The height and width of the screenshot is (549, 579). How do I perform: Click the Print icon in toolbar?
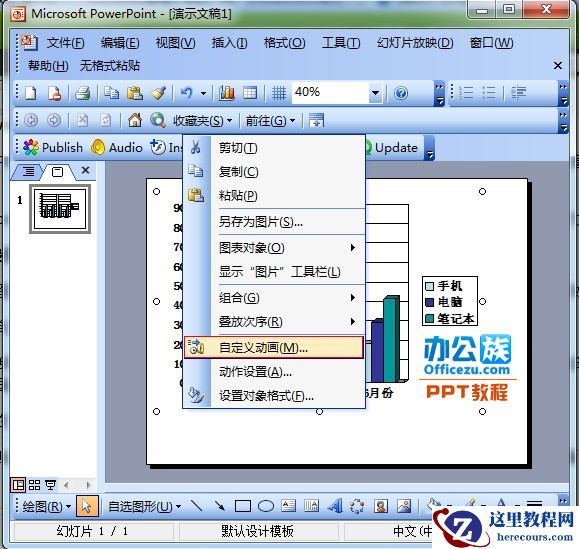tap(82, 93)
